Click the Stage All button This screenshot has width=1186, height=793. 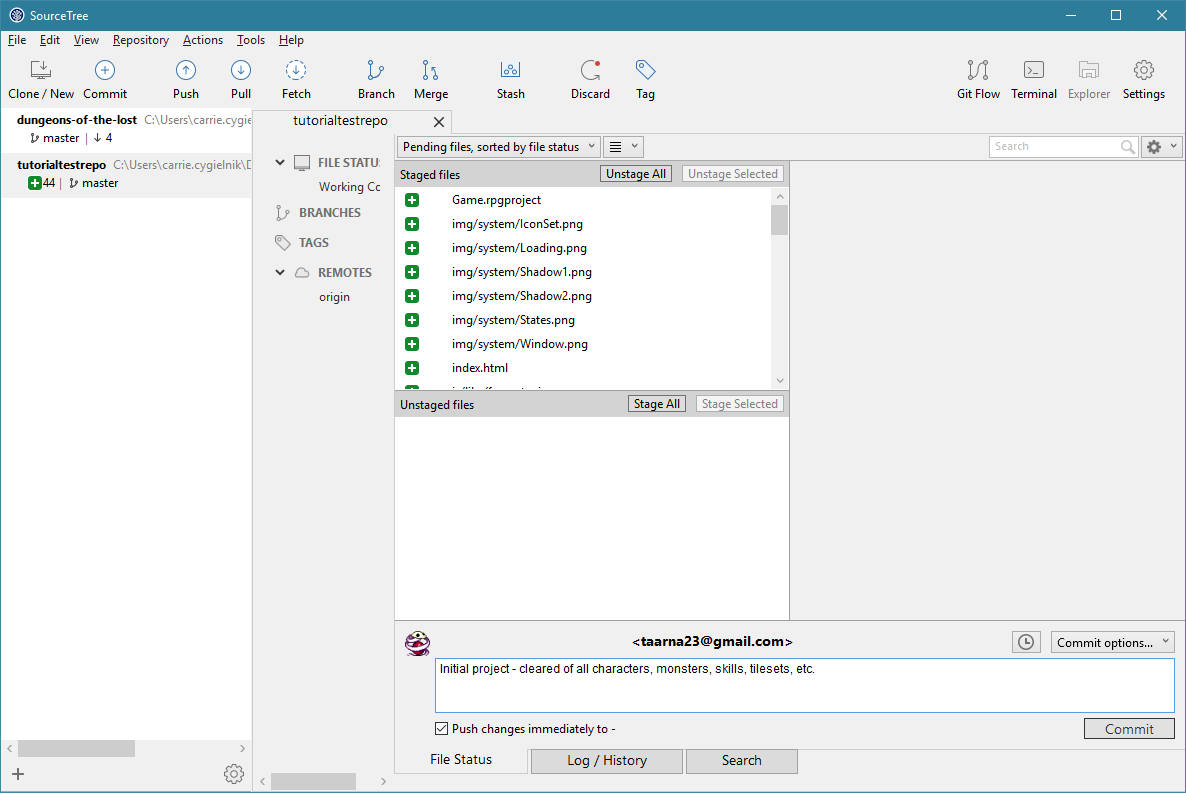pyautogui.click(x=657, y=404)
